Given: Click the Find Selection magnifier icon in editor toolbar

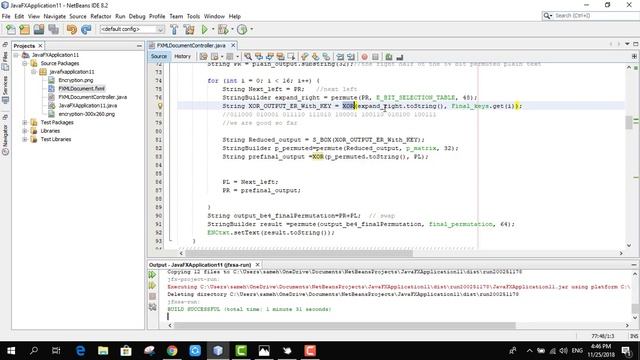Looking at the screenshot, I should [248, 57].
